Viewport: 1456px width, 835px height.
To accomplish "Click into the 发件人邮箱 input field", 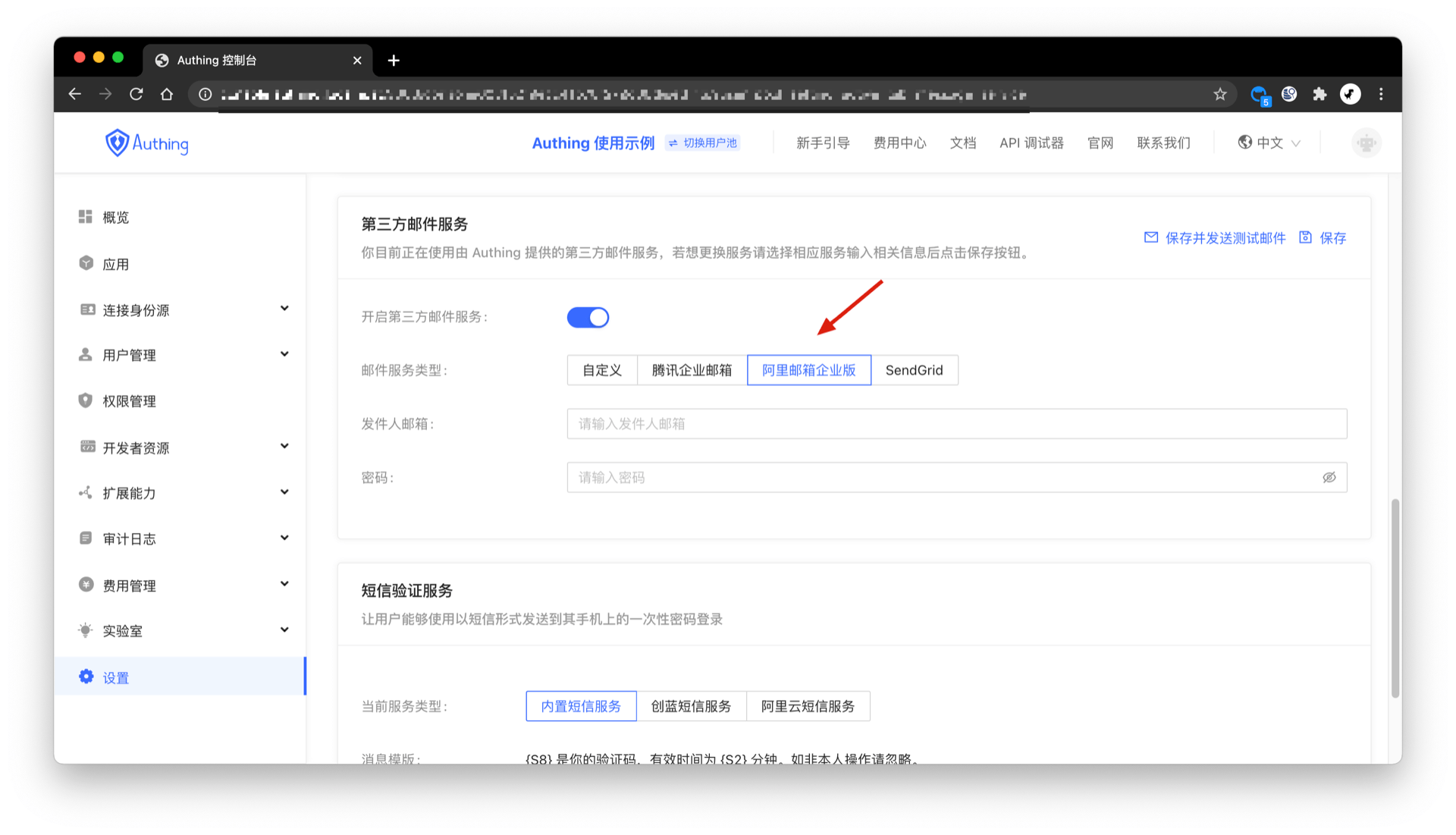I will click(x=956, y=424).
